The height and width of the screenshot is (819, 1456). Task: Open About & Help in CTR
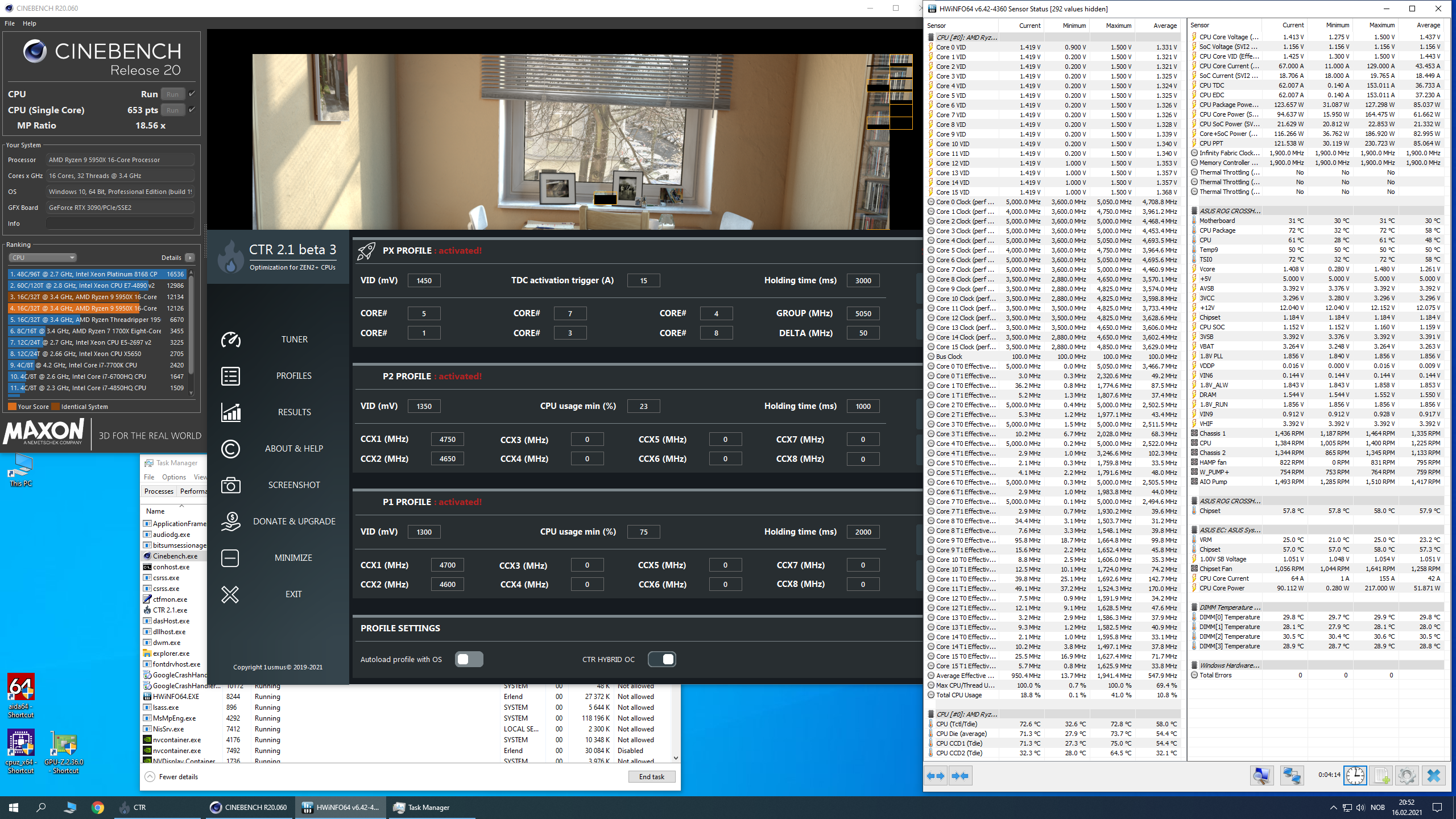[293, 449]
